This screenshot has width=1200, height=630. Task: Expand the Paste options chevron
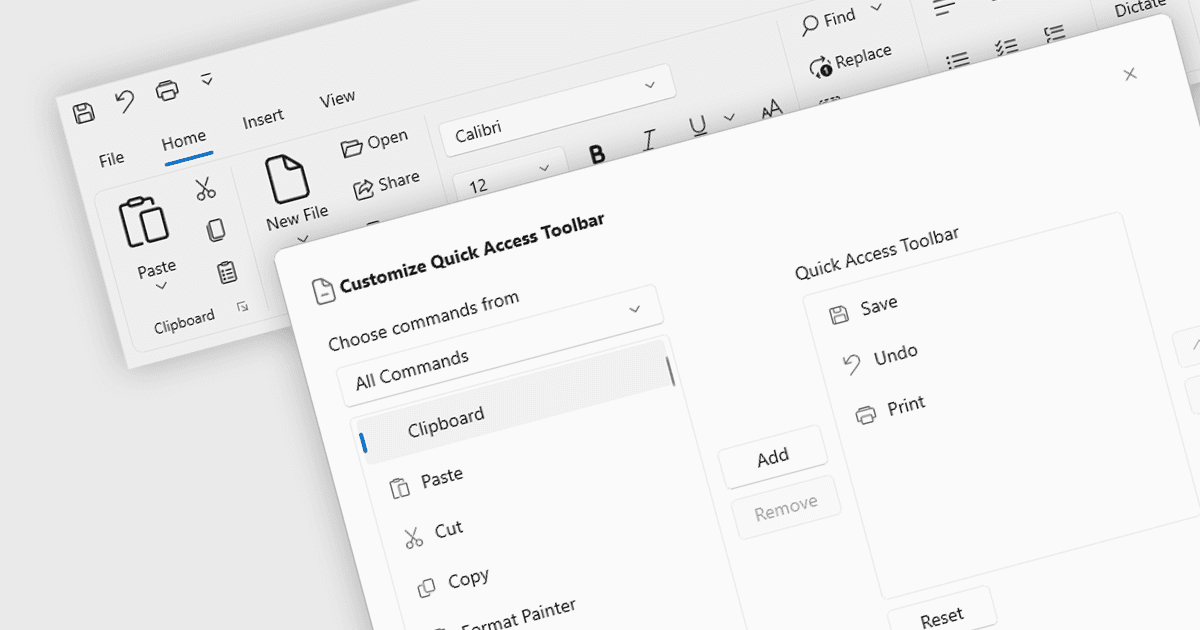pyautogui.click(x=161, y=287)
